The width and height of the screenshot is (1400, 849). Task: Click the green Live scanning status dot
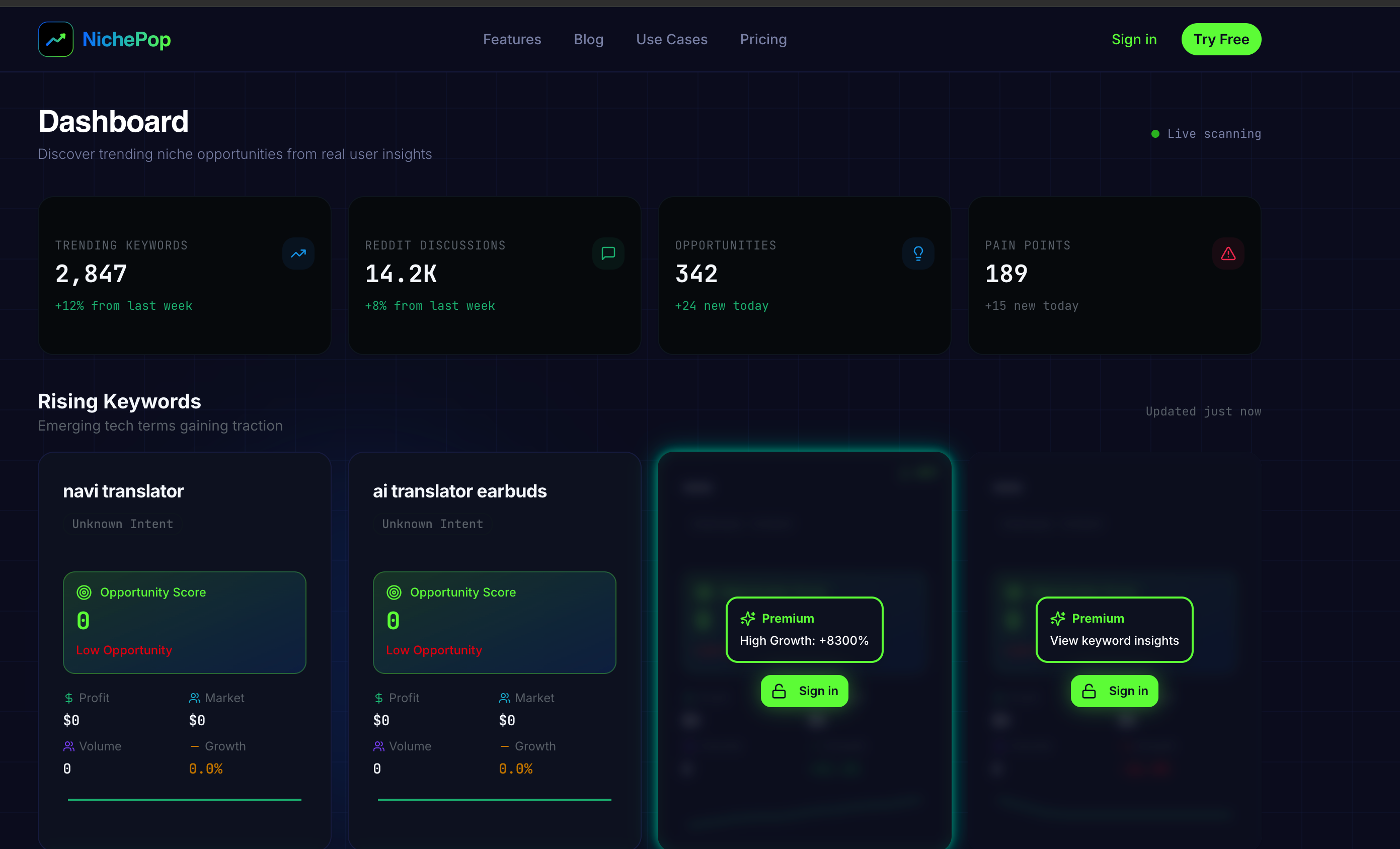[x=1155, y=134]
